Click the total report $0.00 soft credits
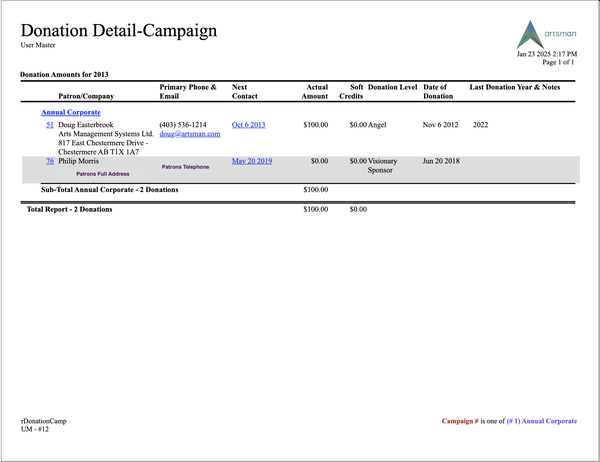 (358, 209)
